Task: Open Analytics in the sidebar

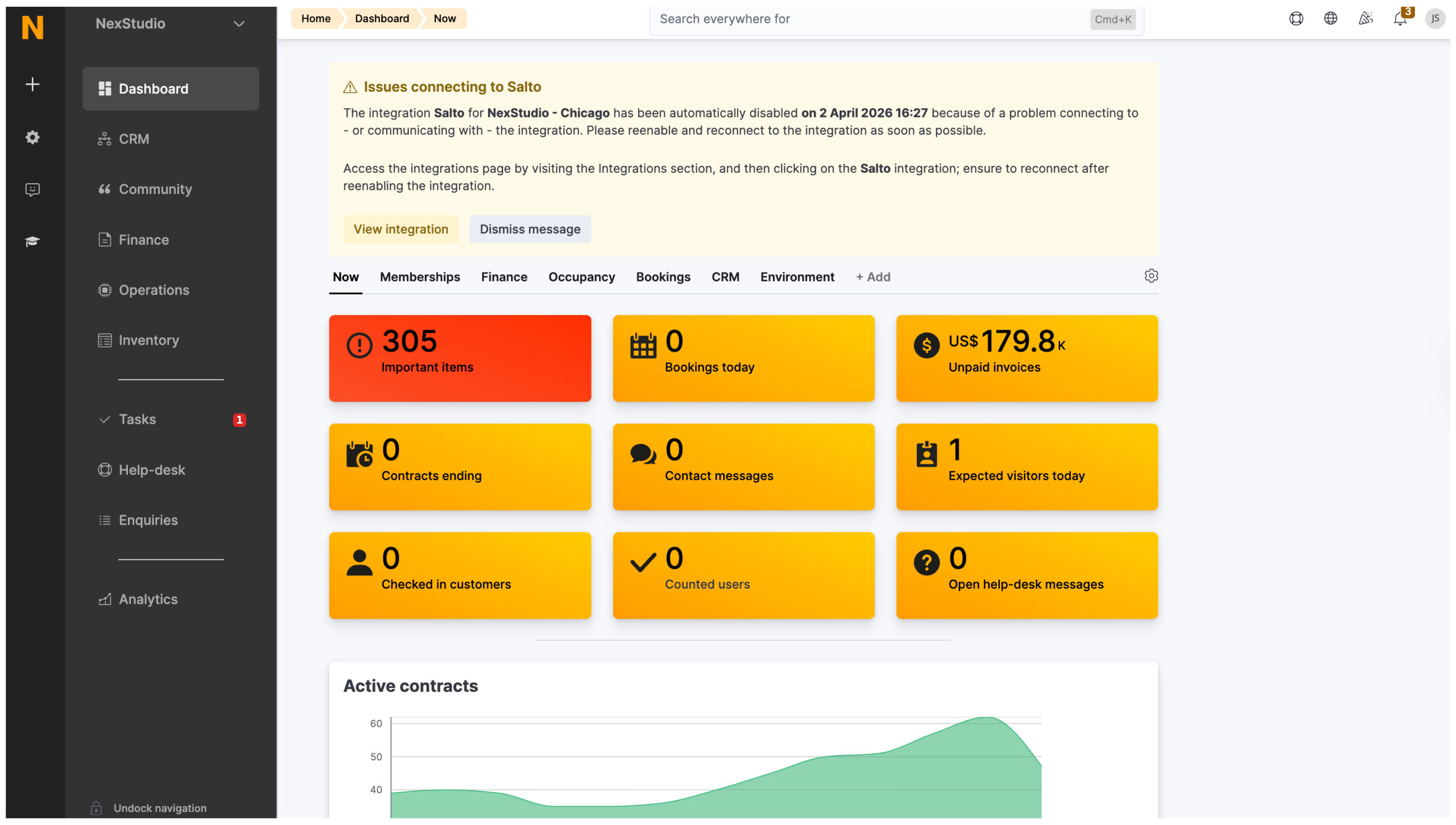Action: pyautogui.click(x=171, y=599)
